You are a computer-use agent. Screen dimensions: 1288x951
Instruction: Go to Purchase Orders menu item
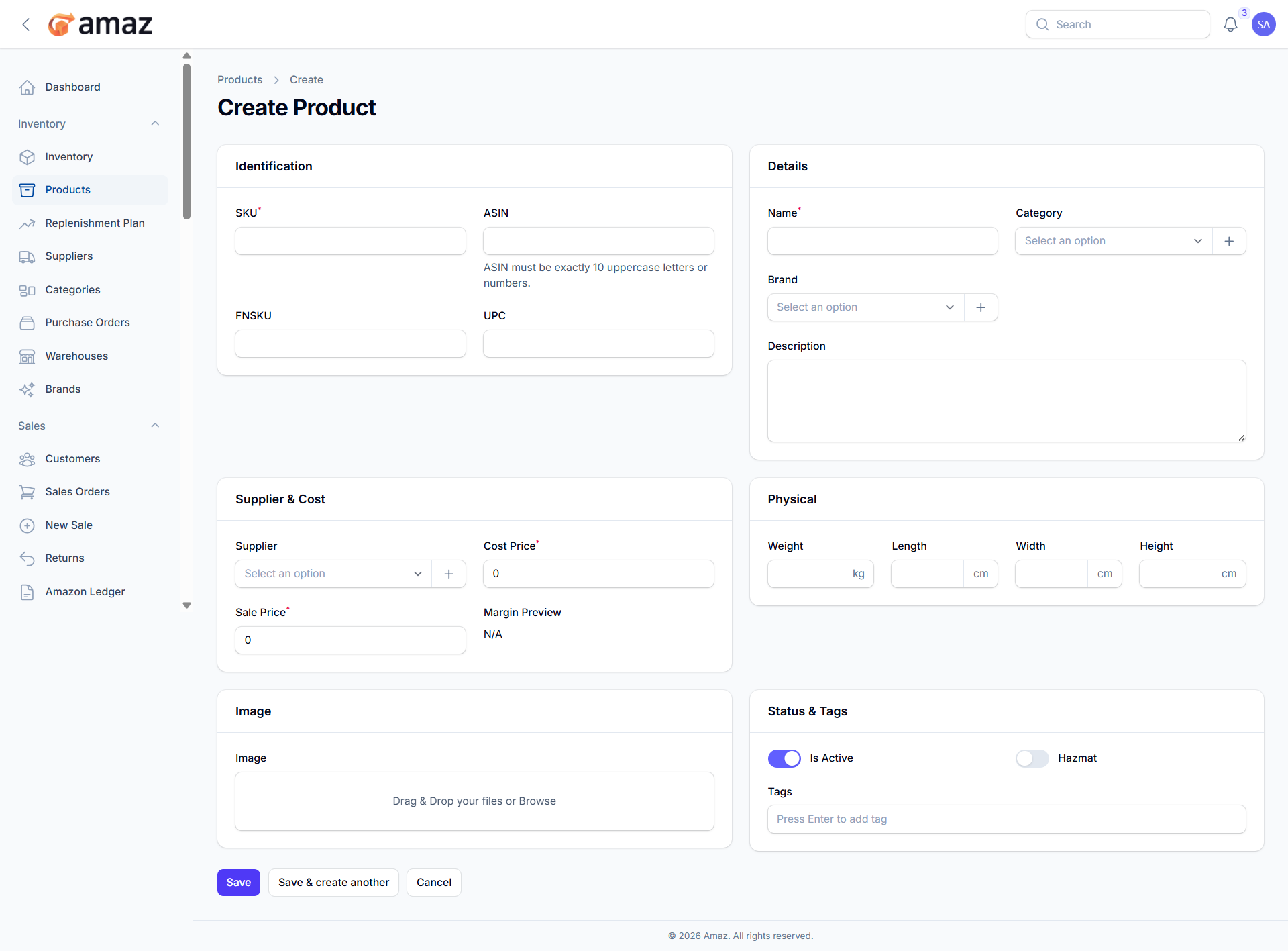87,323
